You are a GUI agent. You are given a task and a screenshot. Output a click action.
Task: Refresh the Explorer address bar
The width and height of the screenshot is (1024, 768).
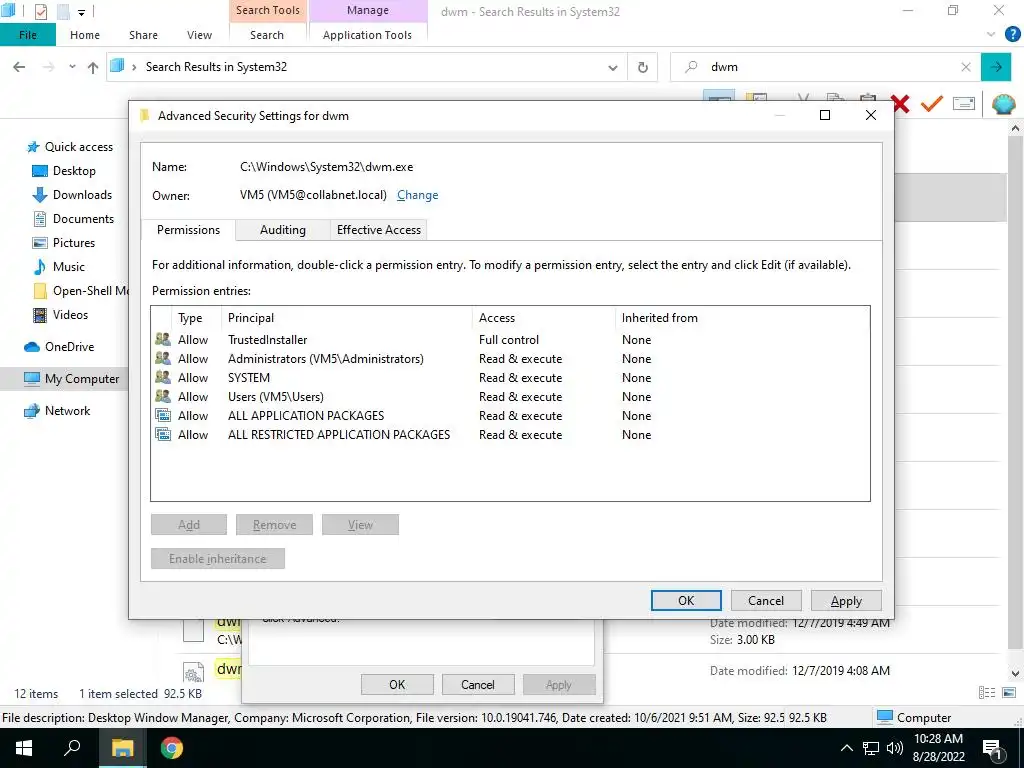tap(643, 67)
